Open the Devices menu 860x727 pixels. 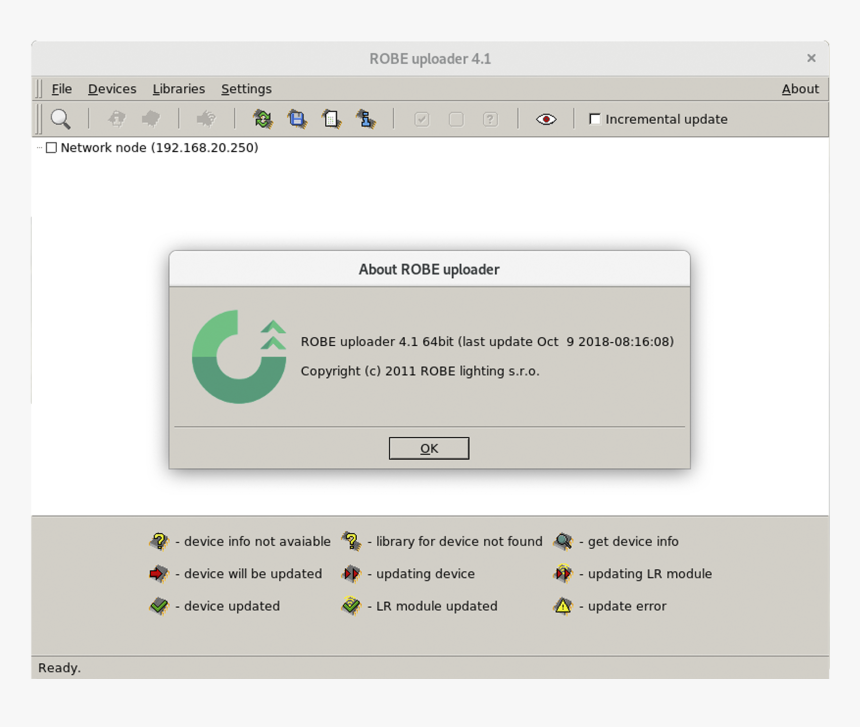pos(112,89)
